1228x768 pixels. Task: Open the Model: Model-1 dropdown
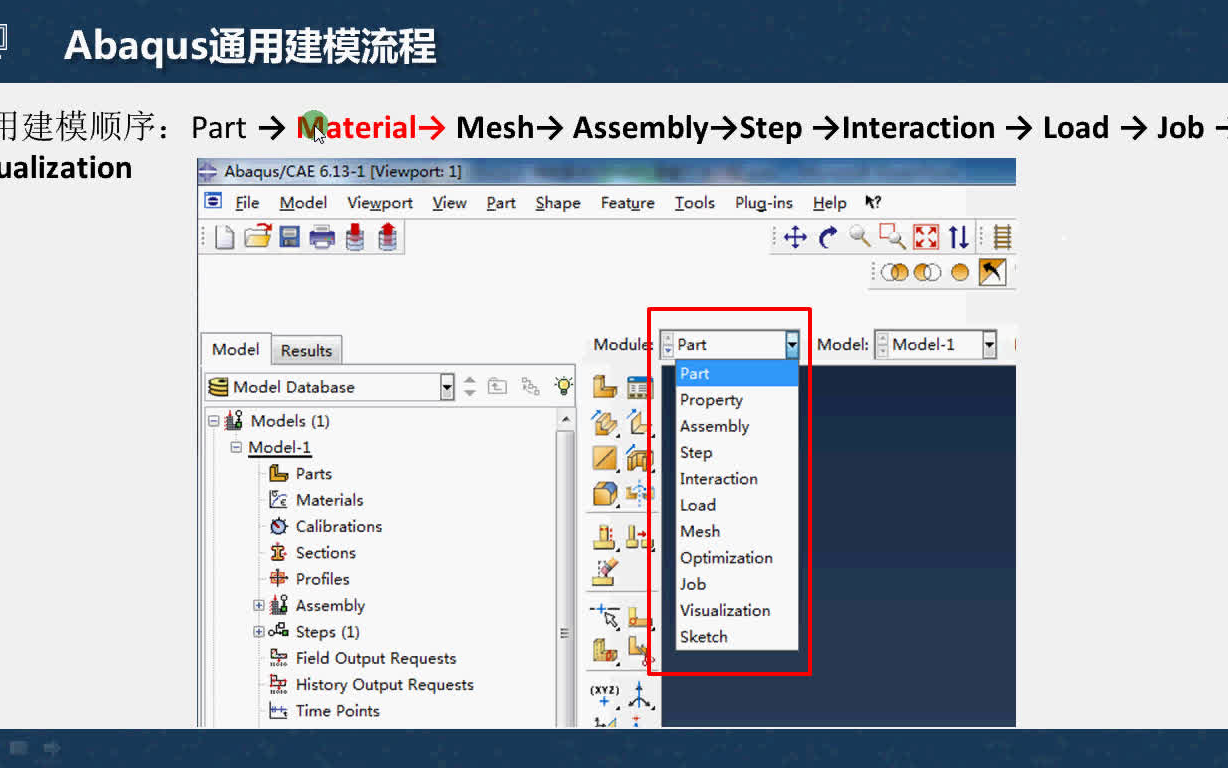(988, 344)
